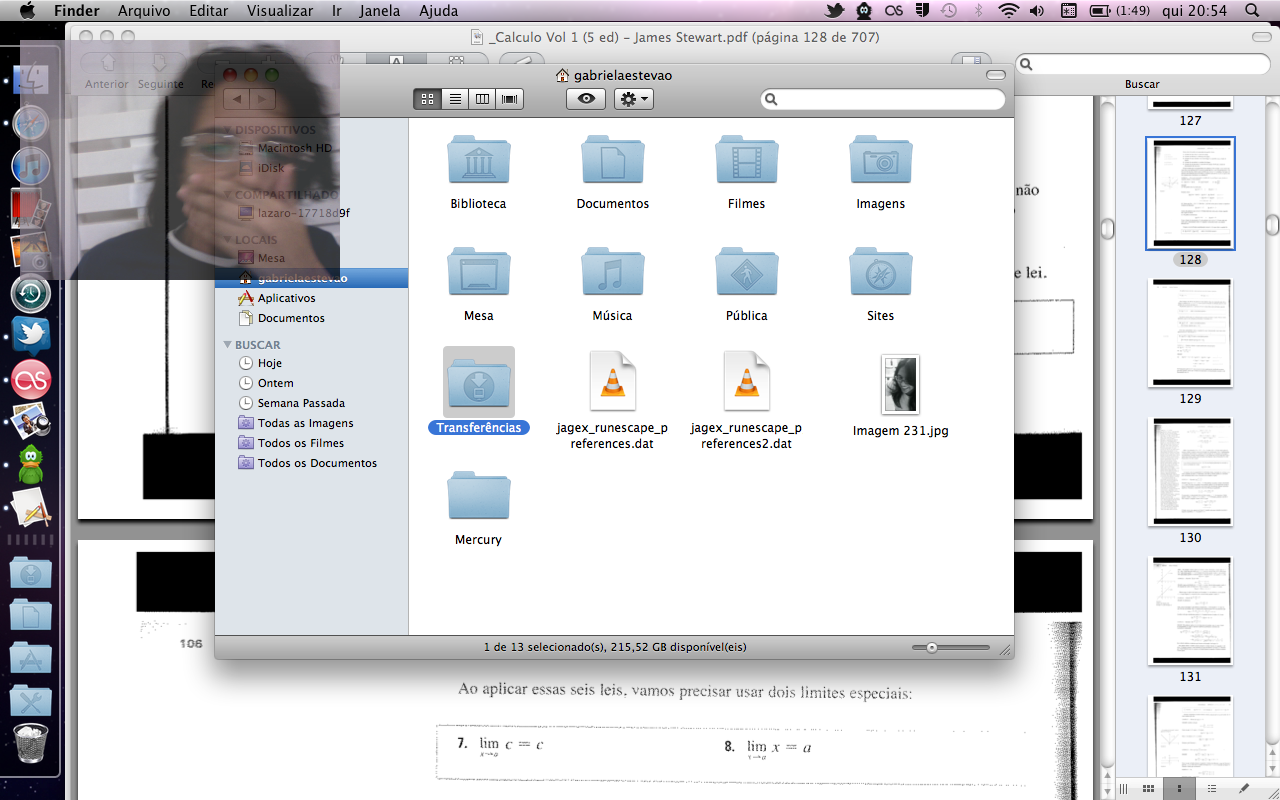Switch Finder to icon view
Image resolution: width=1280 pixels, height=800 pixels.
click(427, 99)
